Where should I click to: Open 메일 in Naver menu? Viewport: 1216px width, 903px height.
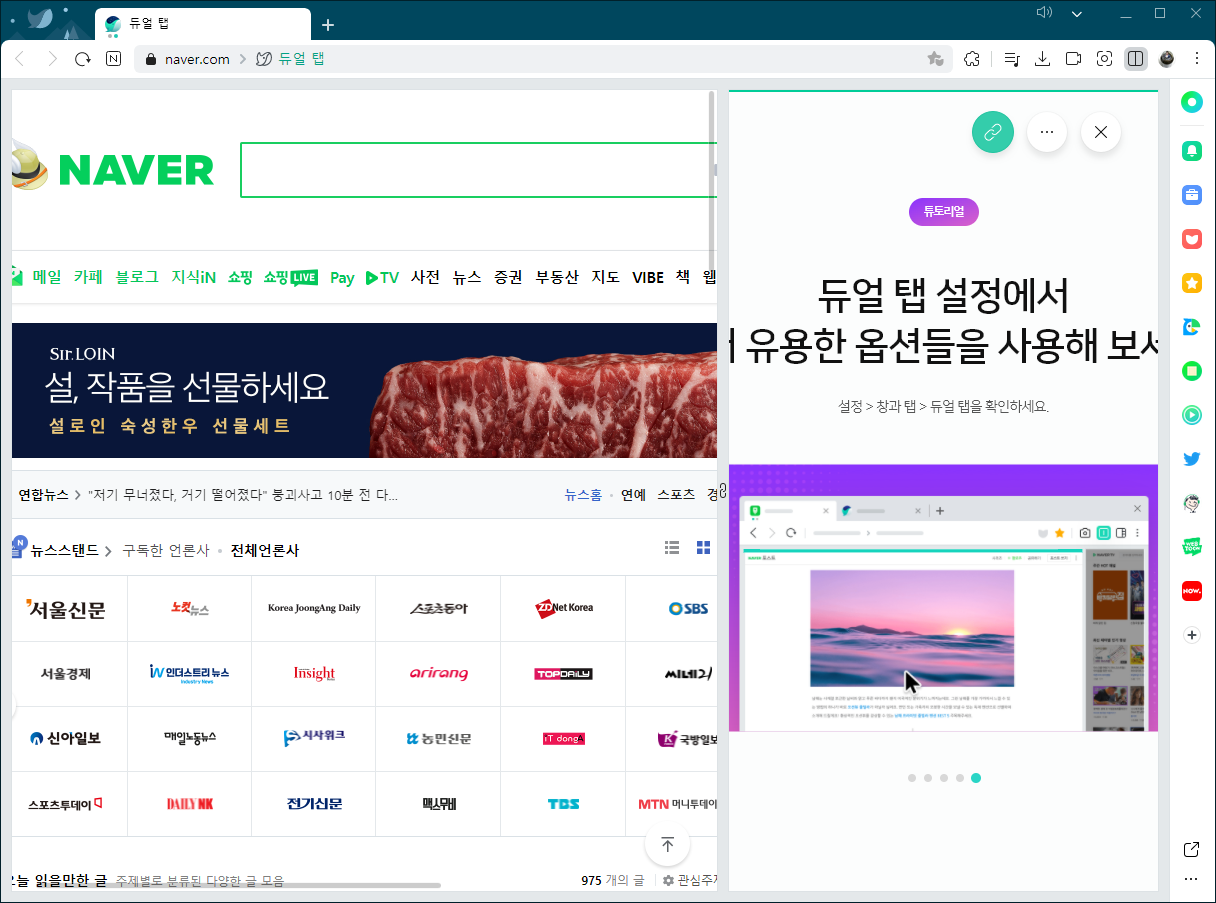[46, 277]
